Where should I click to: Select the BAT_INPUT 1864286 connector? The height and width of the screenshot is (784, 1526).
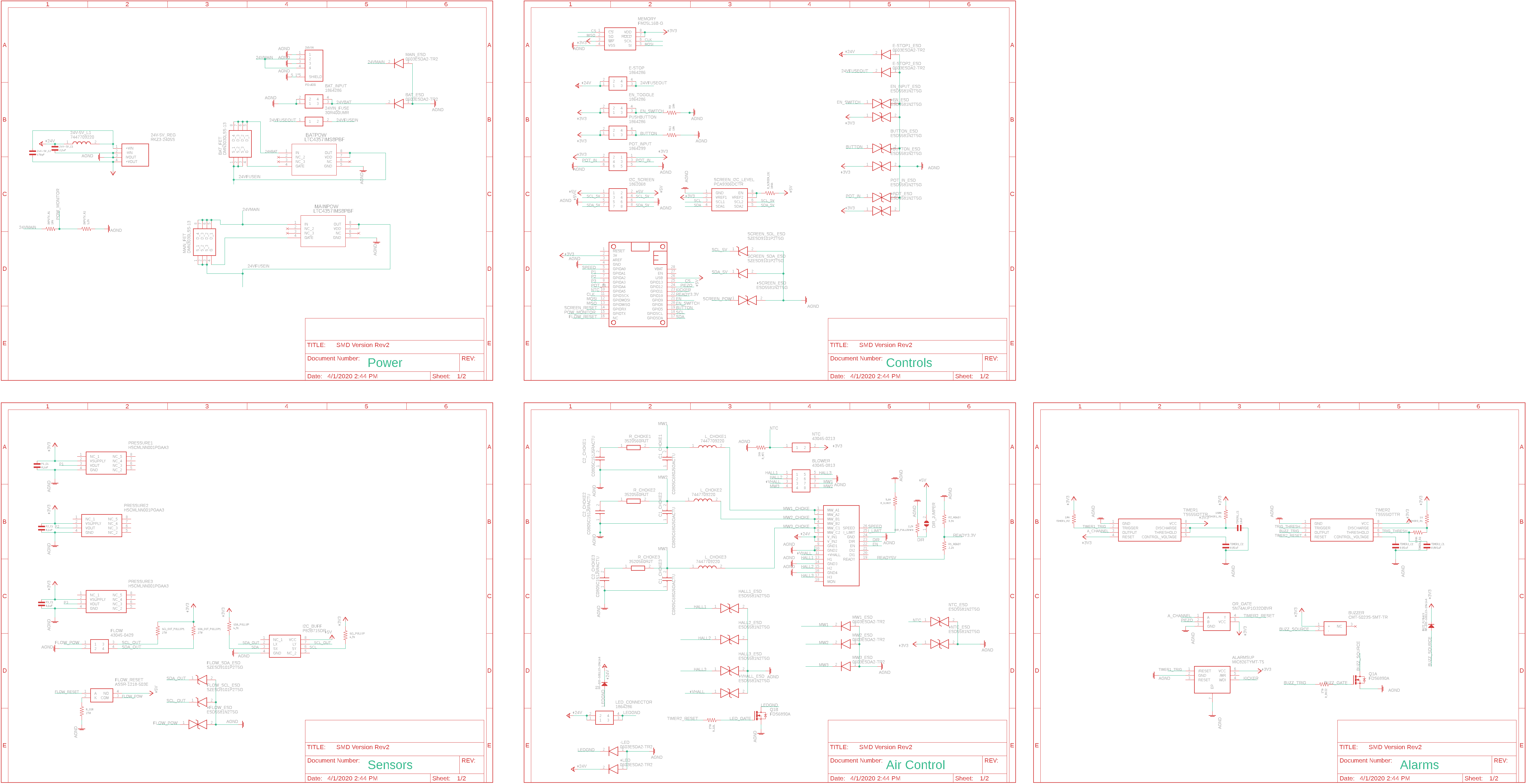(x=314, y=101)
